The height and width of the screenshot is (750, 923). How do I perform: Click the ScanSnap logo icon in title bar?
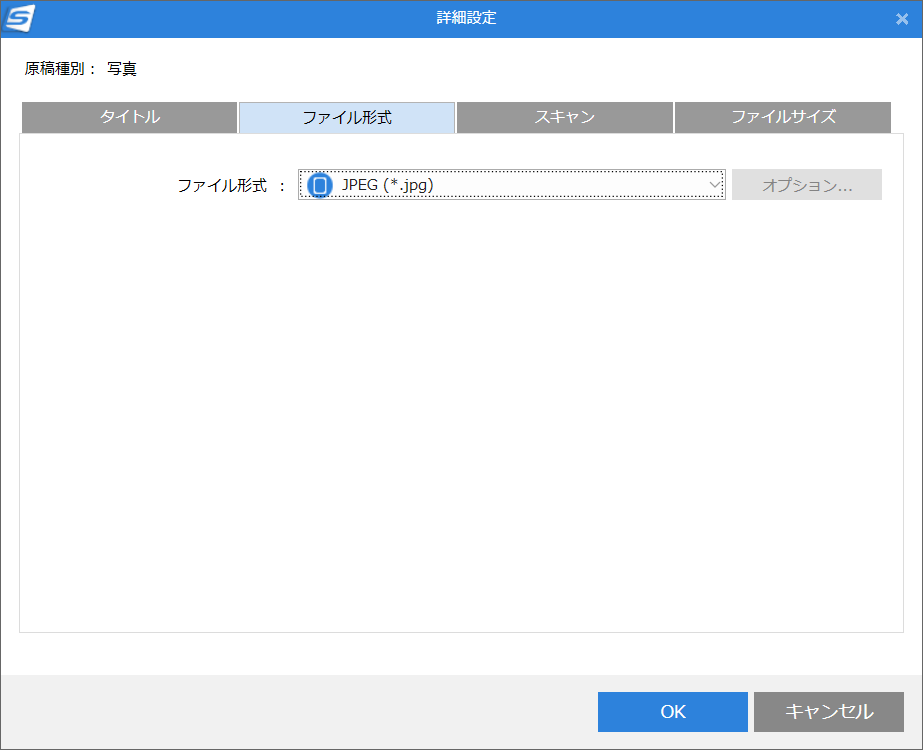19,18
